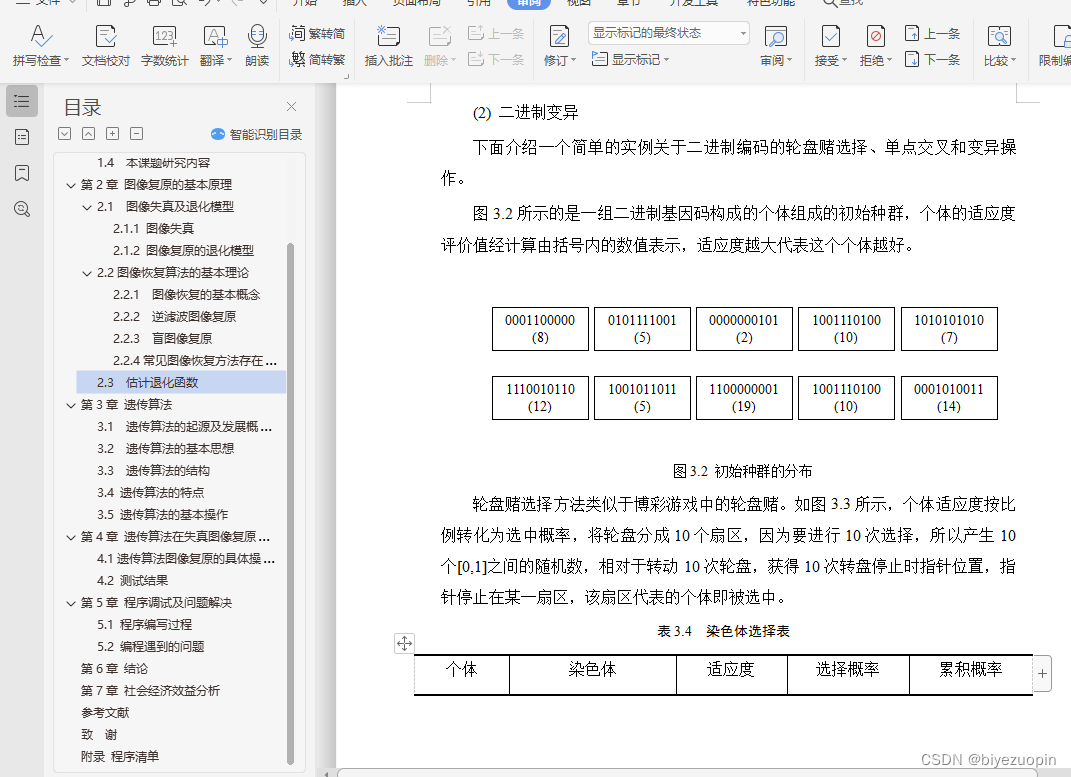Collapse the 第2章 图像复原的基本原理 node
This screenshot has width=1071, height=777.
point(70,185)
